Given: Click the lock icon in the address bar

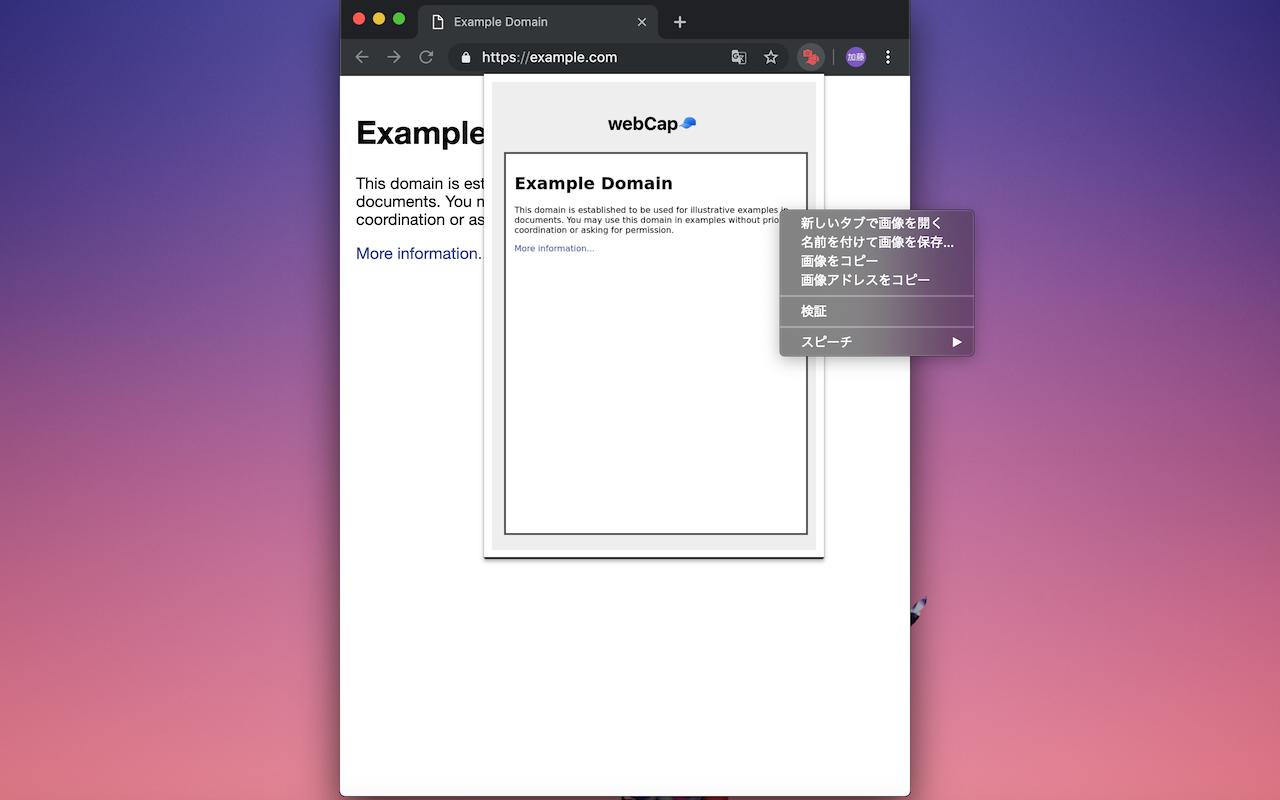Looking at the screenshot, I should pyautogui.click(x=466, y=58).
